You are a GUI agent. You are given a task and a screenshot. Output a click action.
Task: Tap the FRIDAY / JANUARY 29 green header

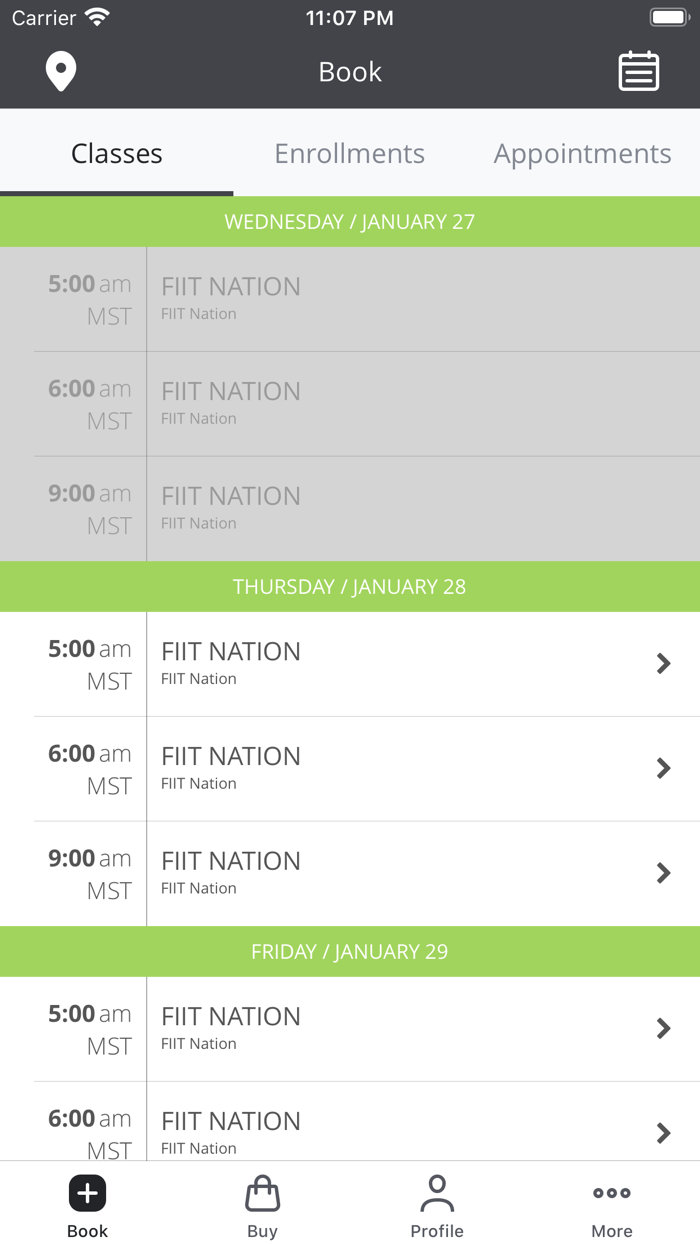pos(350,951)
